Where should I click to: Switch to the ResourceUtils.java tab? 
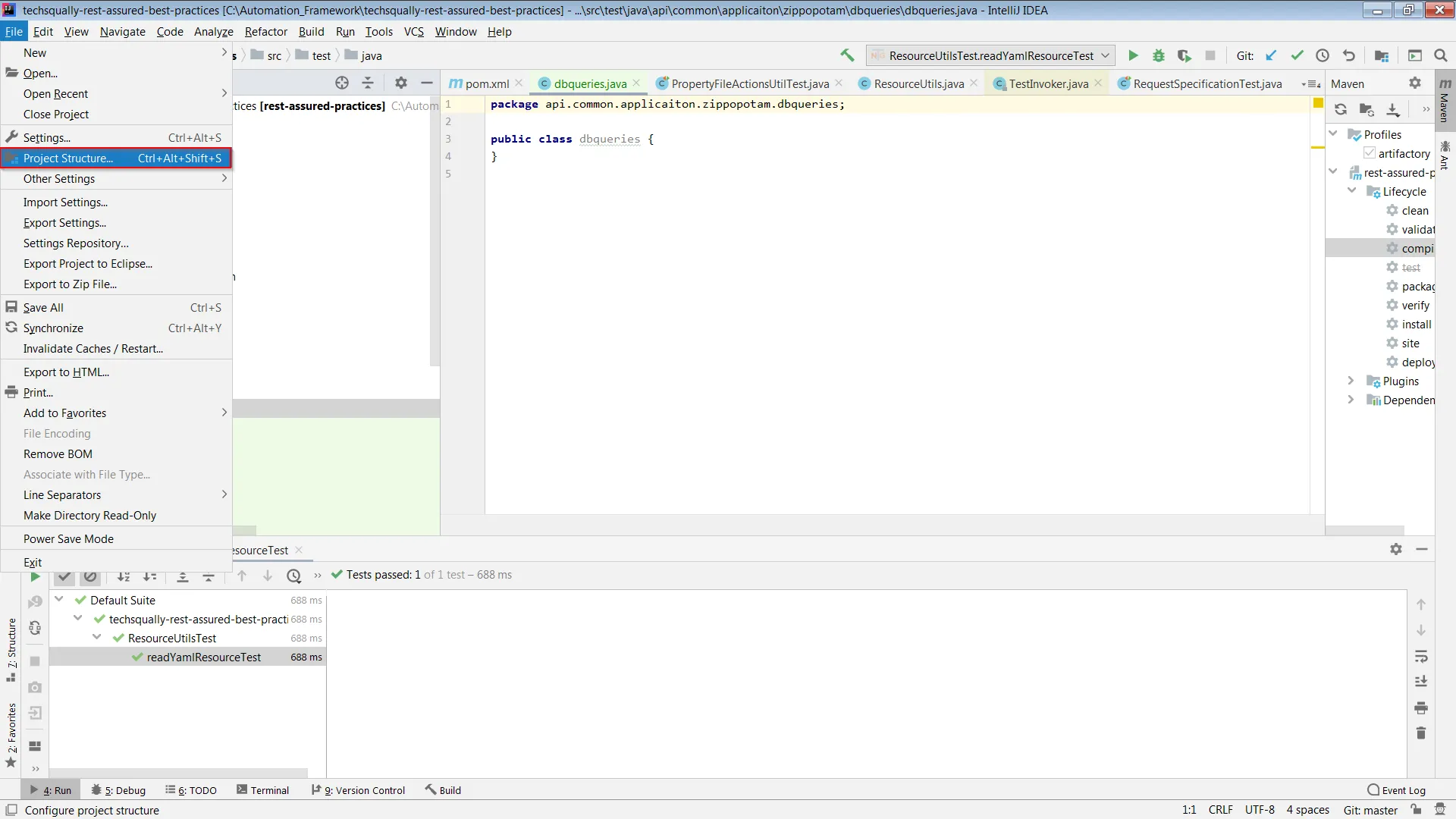918,83
